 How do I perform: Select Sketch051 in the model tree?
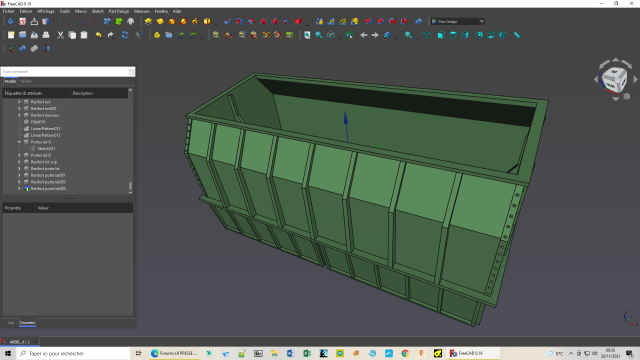(x=46, y=149)
